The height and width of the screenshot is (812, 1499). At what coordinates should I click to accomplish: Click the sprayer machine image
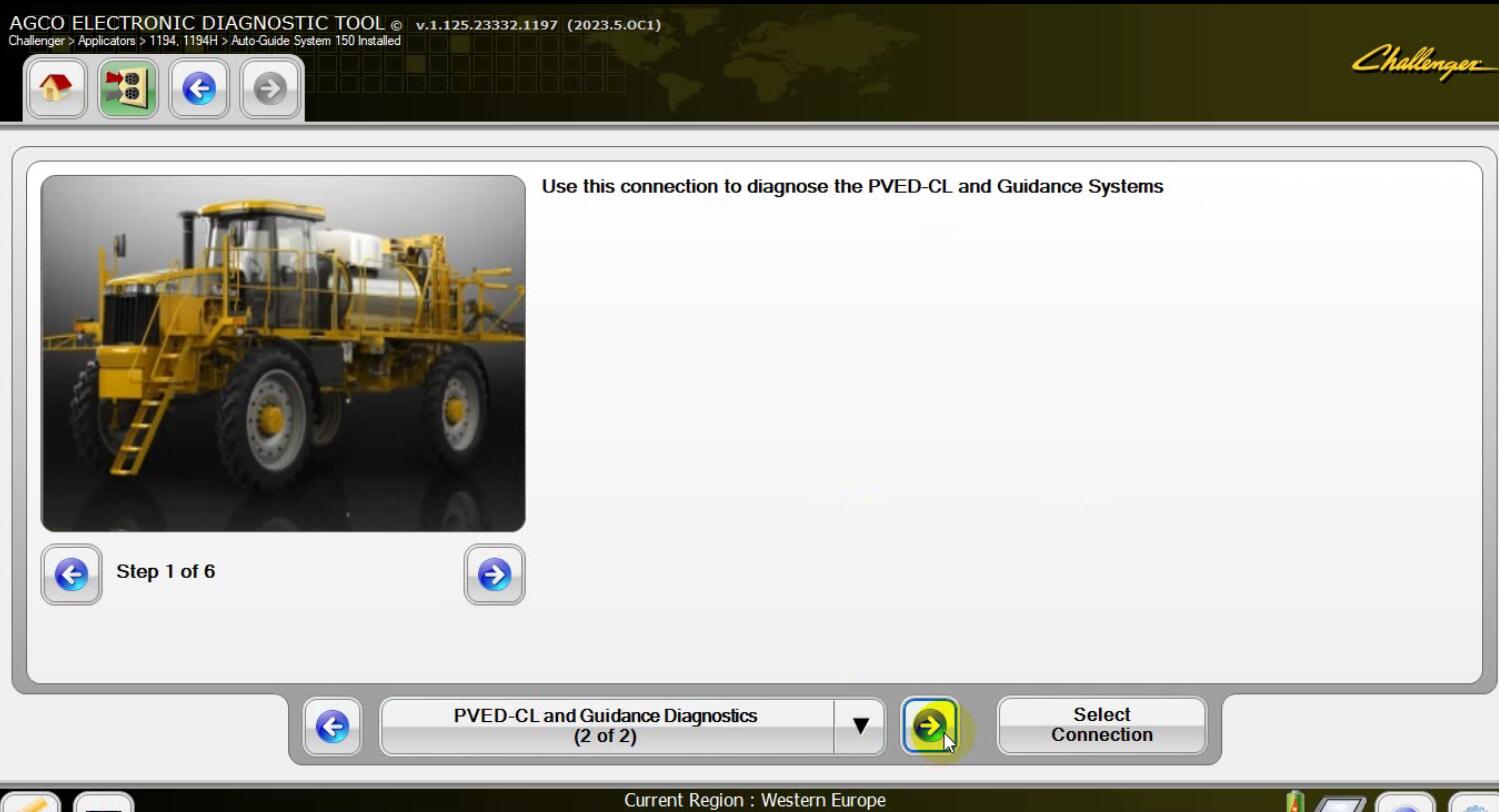(x=283, y=353)
